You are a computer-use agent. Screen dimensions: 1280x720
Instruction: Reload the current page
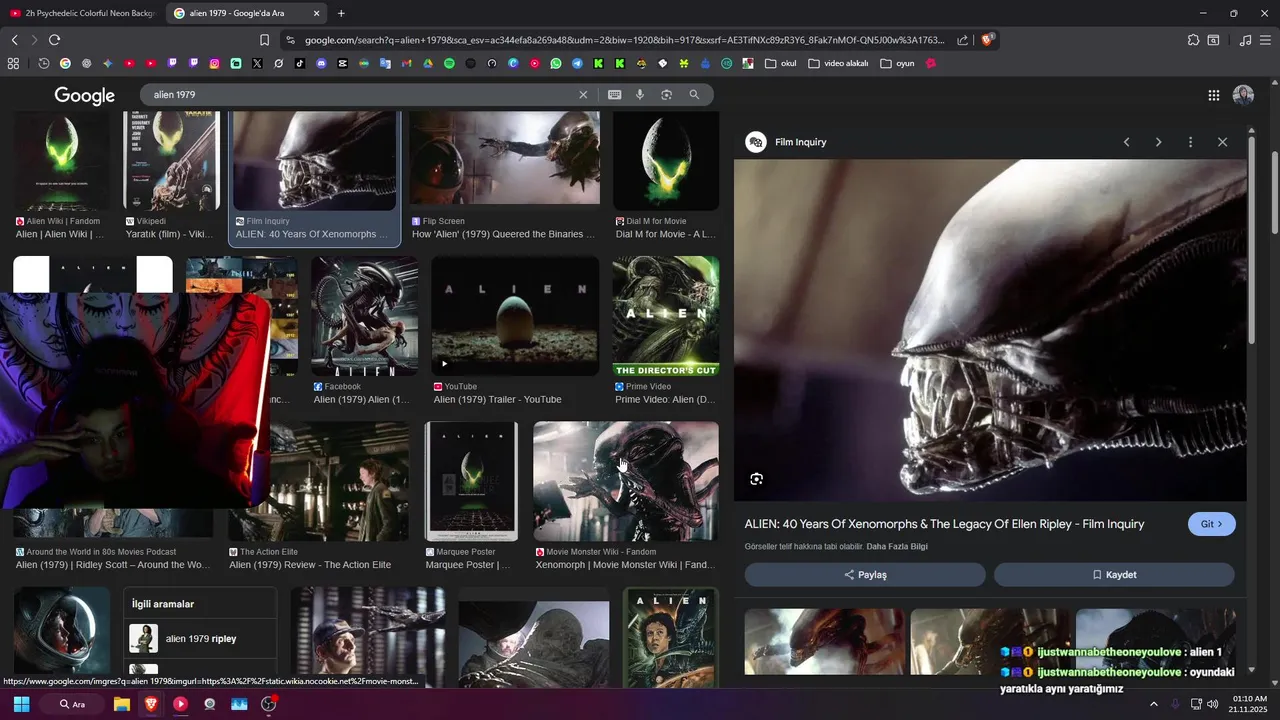[x=54, y=40]
